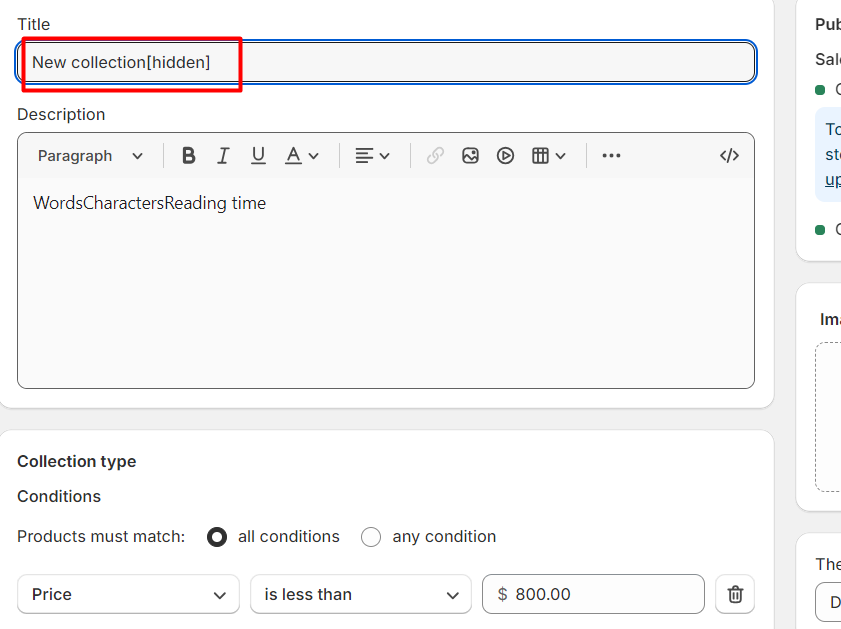Toggle underline formatting

(x=258, y=156)
